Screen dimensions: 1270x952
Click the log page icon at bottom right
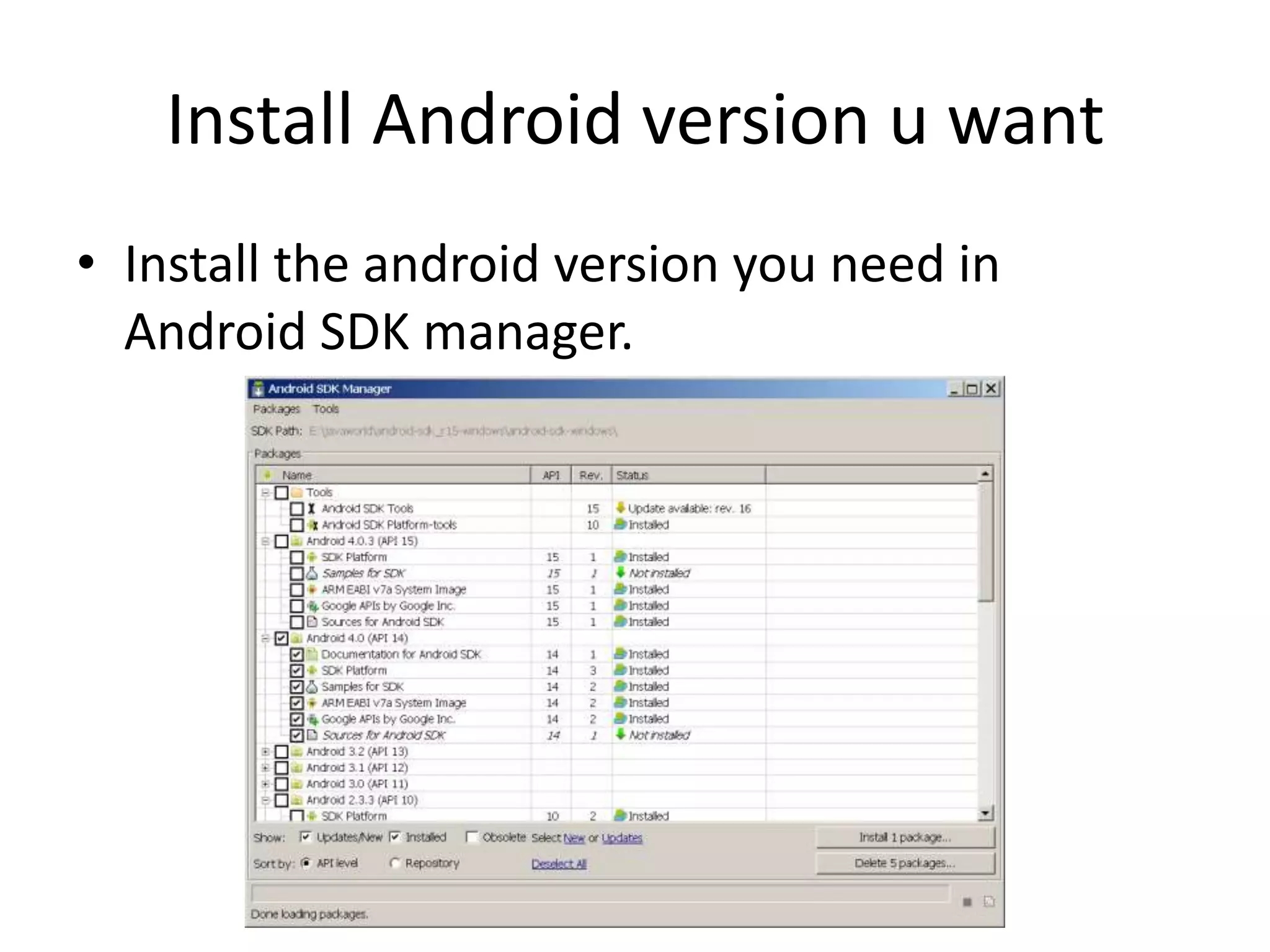[x=989, y=902]
